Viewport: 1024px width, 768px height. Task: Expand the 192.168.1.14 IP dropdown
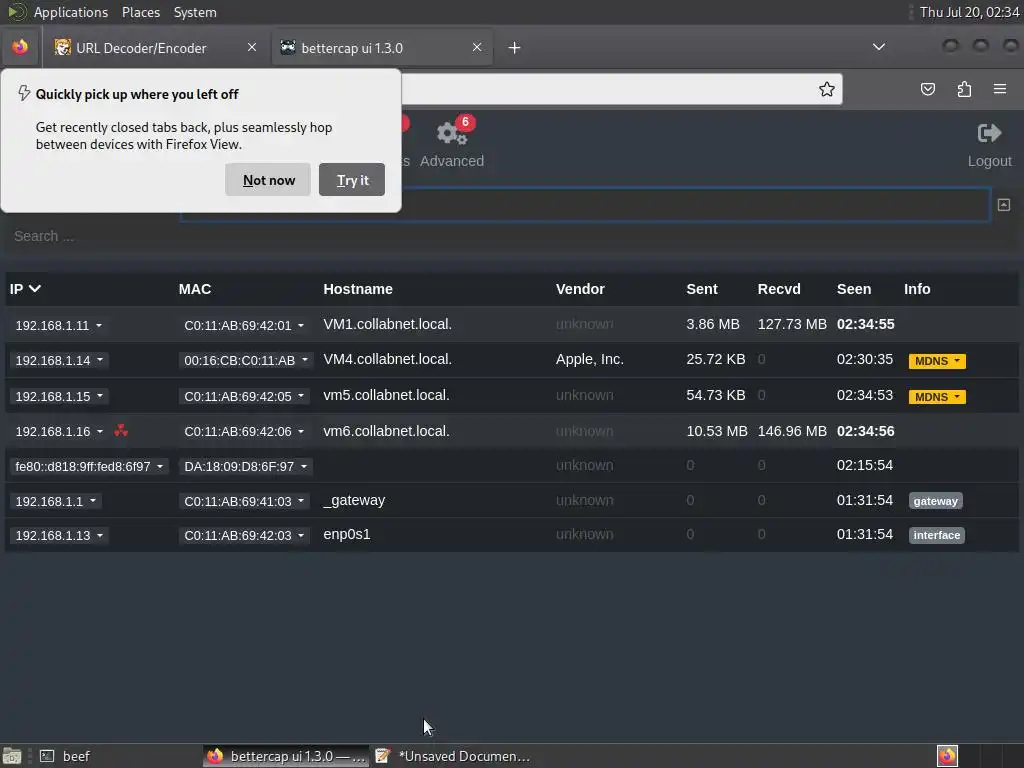coord(59,360)
